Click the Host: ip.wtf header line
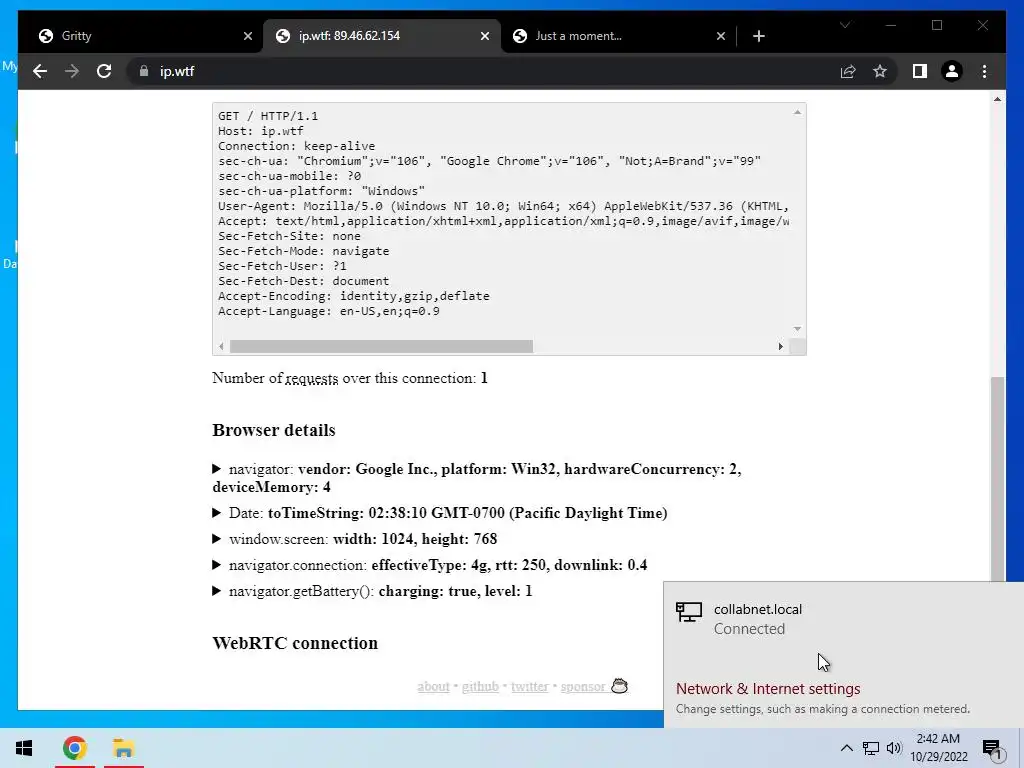The width and height of the screenshot is (1024, 768). (261, 131)
